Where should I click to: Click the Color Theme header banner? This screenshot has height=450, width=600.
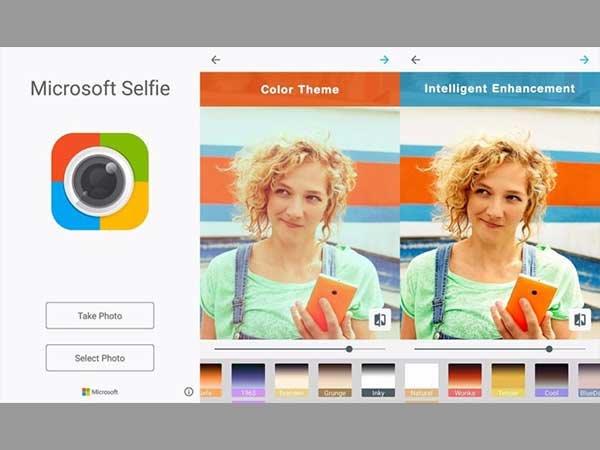tap(299, 89)
